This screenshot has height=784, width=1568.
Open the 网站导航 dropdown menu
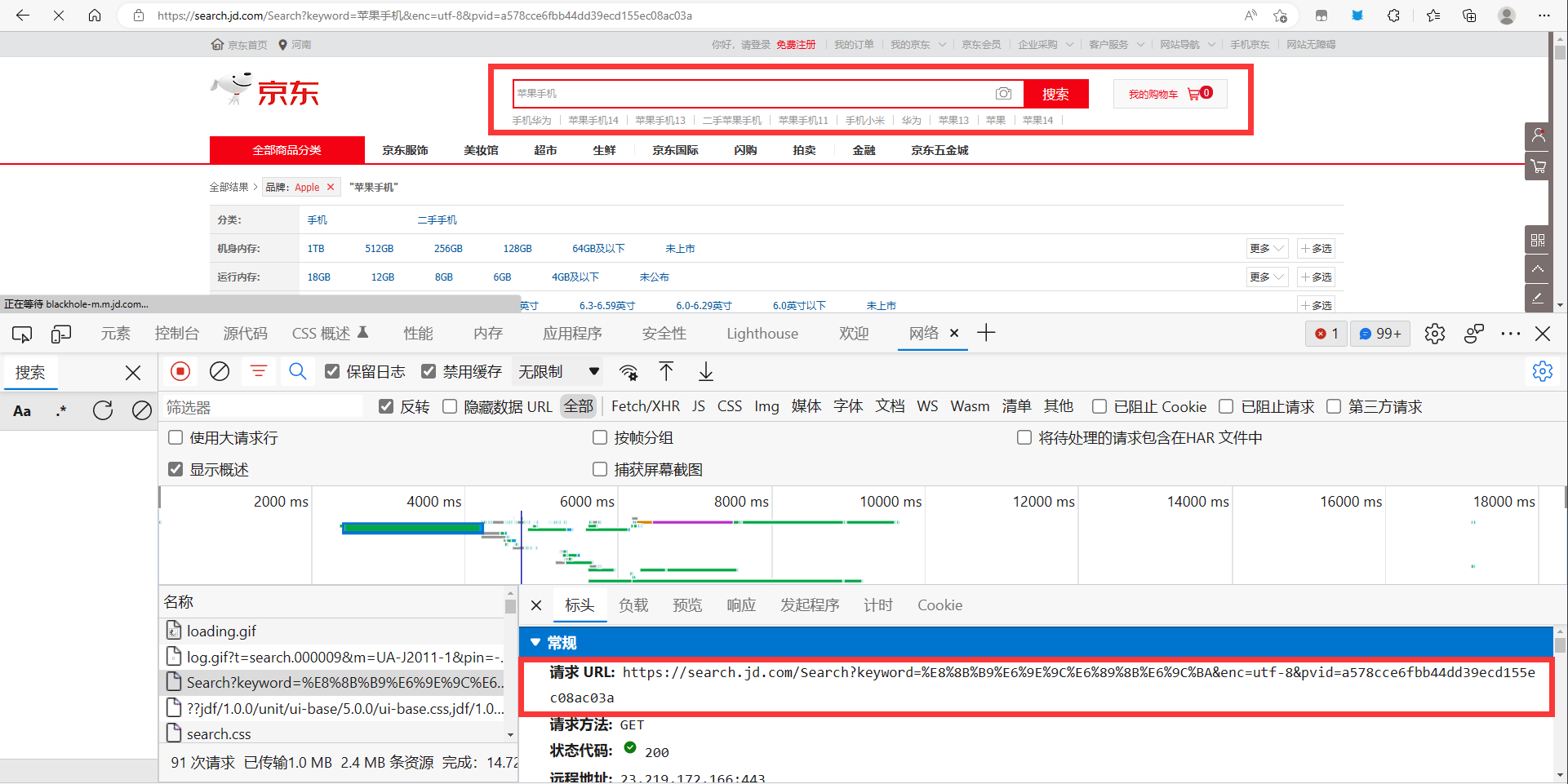pyautogui.click(x=1188, y=45)
